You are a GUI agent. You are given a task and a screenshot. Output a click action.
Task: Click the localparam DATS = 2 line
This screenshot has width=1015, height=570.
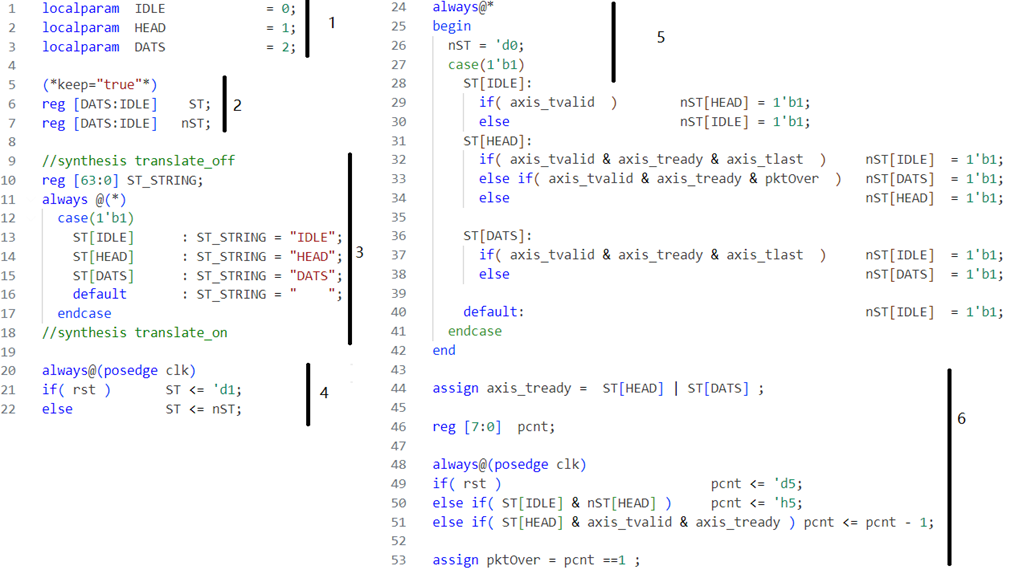169,47
